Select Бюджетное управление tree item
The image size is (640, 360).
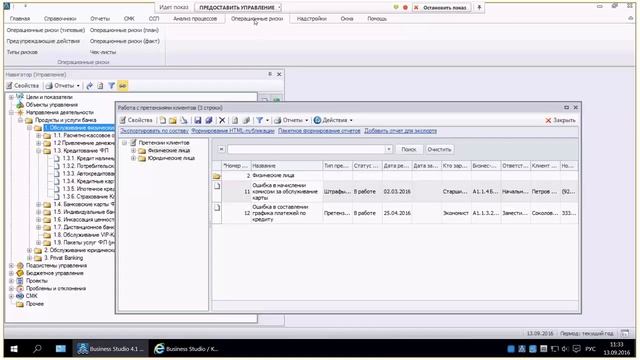[x=55, y=273]
